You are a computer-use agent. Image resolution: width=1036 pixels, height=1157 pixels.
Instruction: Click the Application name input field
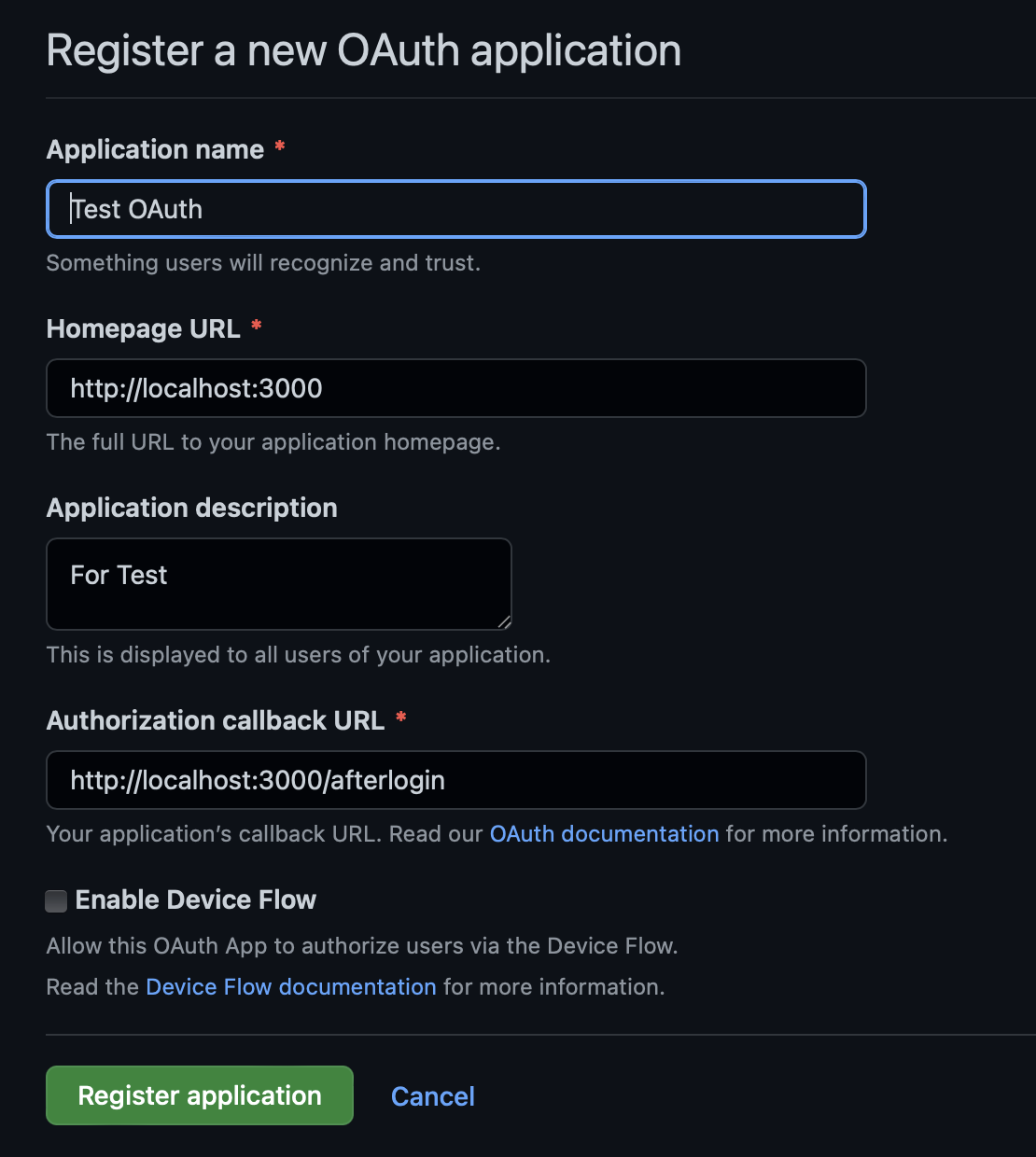click(456, 209)
